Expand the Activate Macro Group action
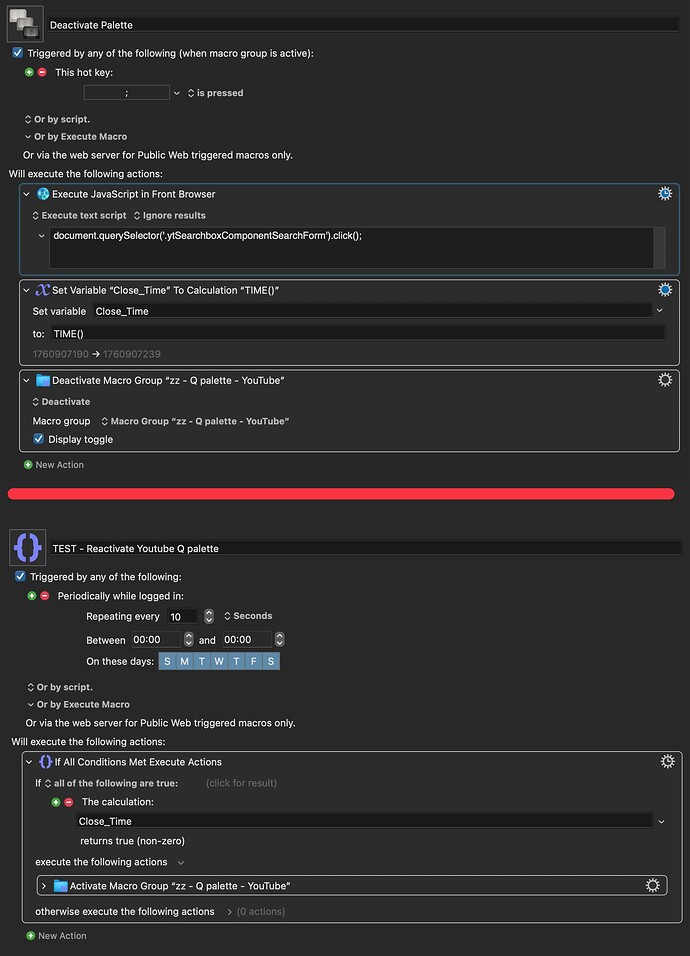 45,885
